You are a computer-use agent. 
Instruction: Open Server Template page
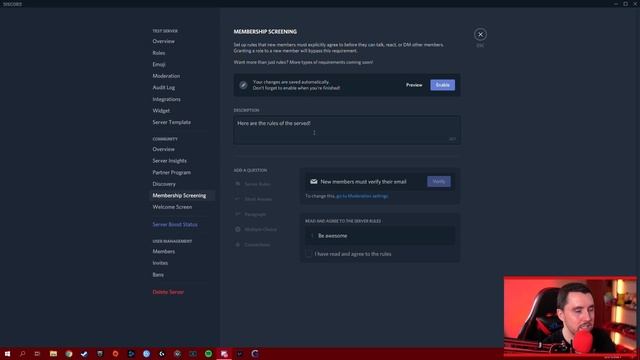(171, 122)
